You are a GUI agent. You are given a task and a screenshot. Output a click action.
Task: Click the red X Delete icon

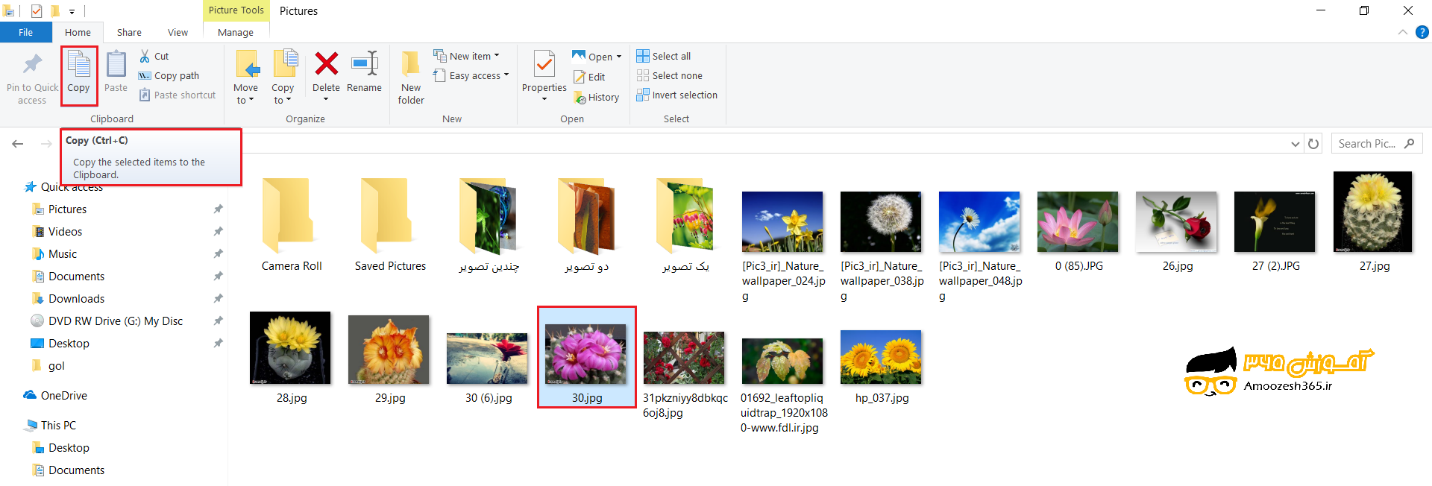326,64
